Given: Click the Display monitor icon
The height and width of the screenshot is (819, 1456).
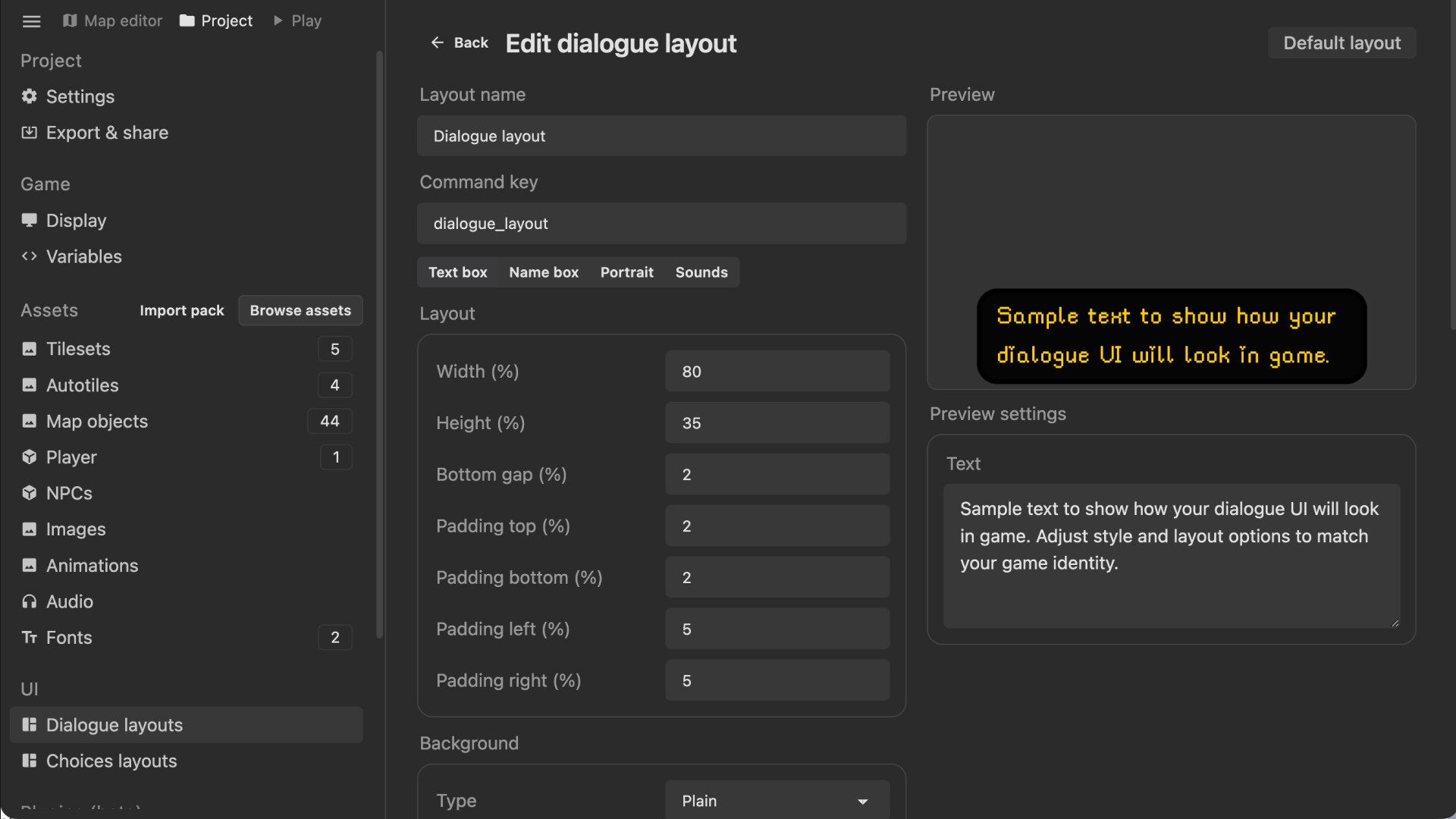Looking at the screenshot, I should pyautogui.click(x=29, y=221).
